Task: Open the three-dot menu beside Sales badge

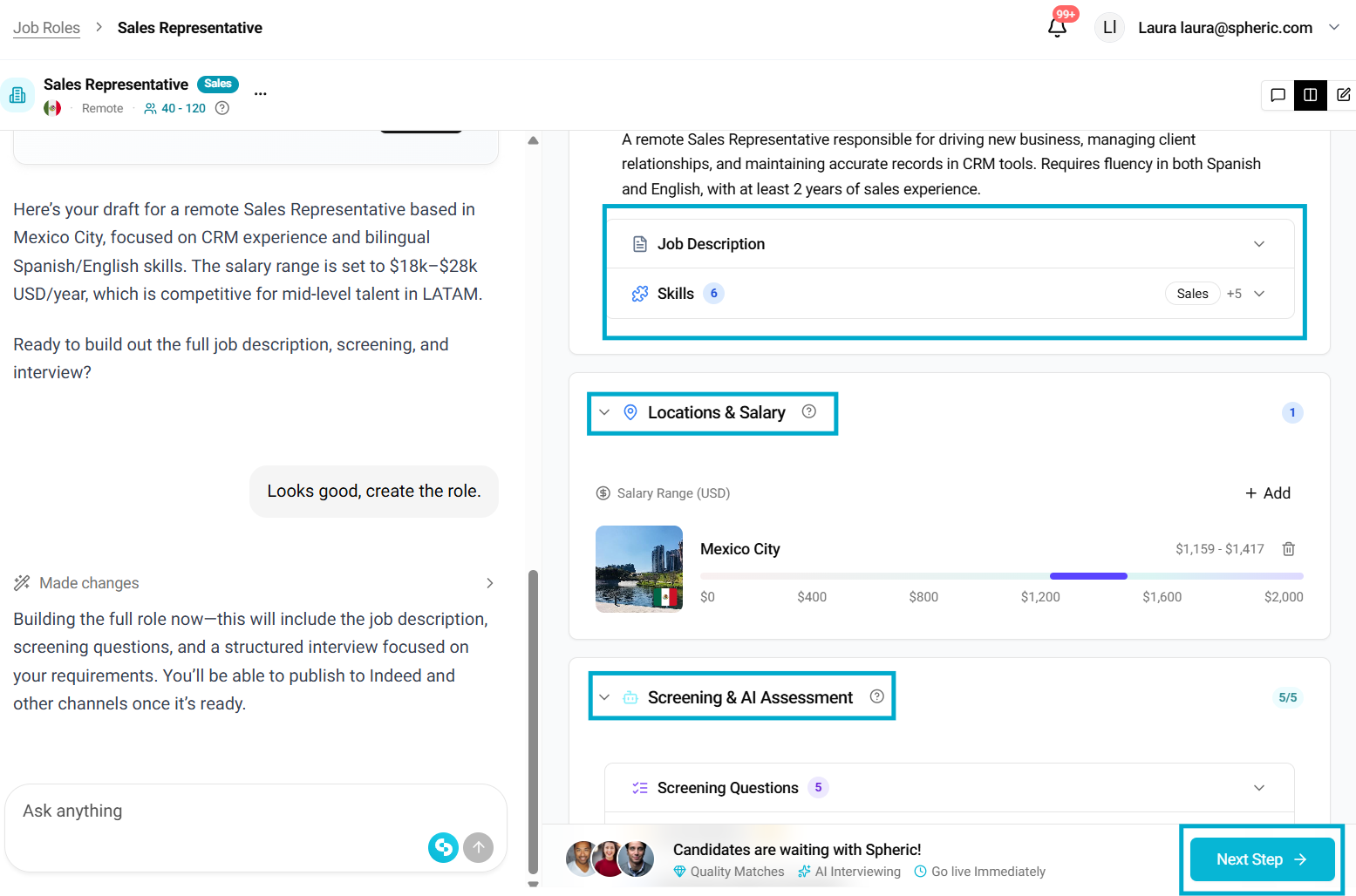Action: coord(260,93)
